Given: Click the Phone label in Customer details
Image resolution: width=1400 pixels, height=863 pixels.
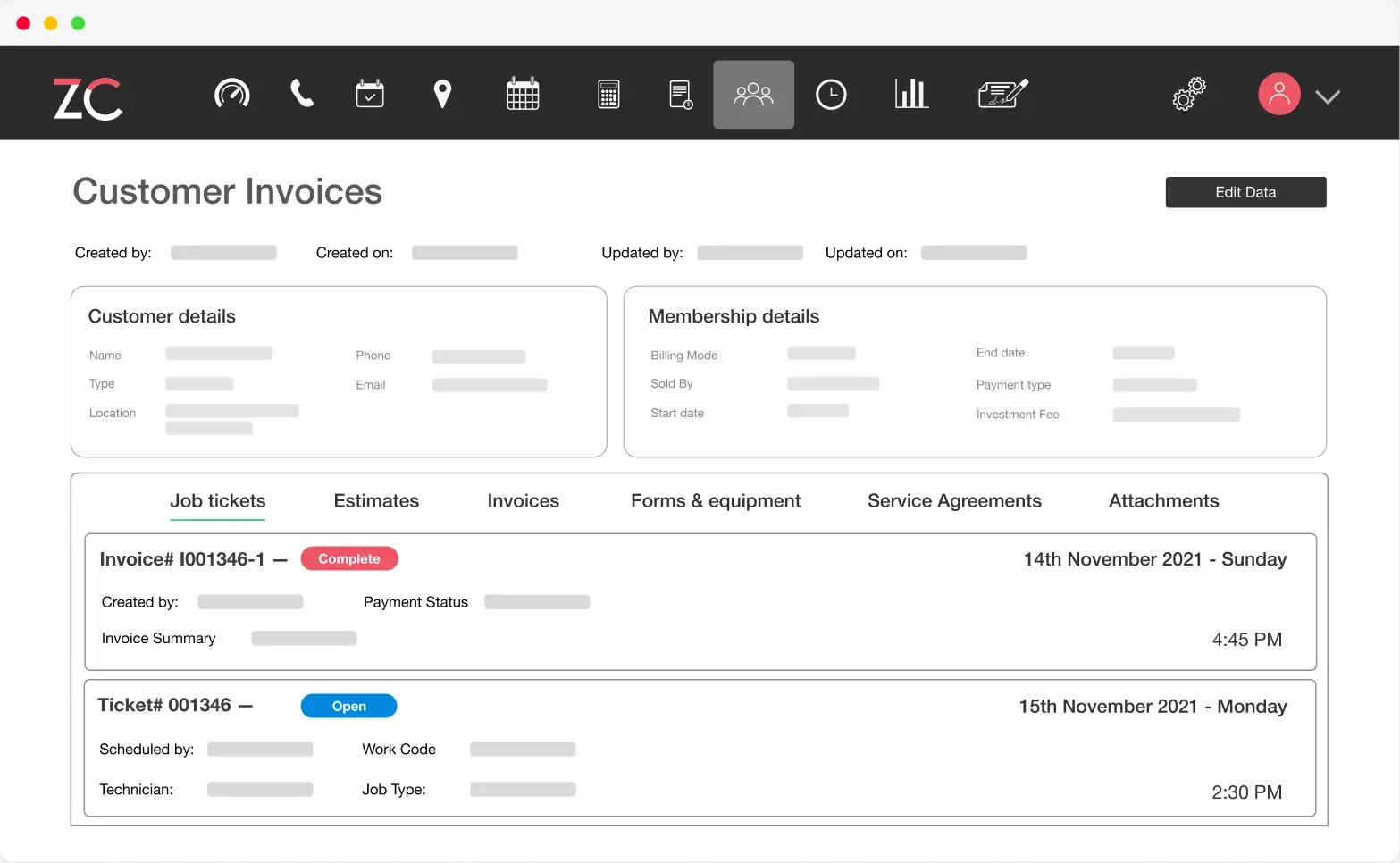Looking at the screenshot, I should click(373, 356).
